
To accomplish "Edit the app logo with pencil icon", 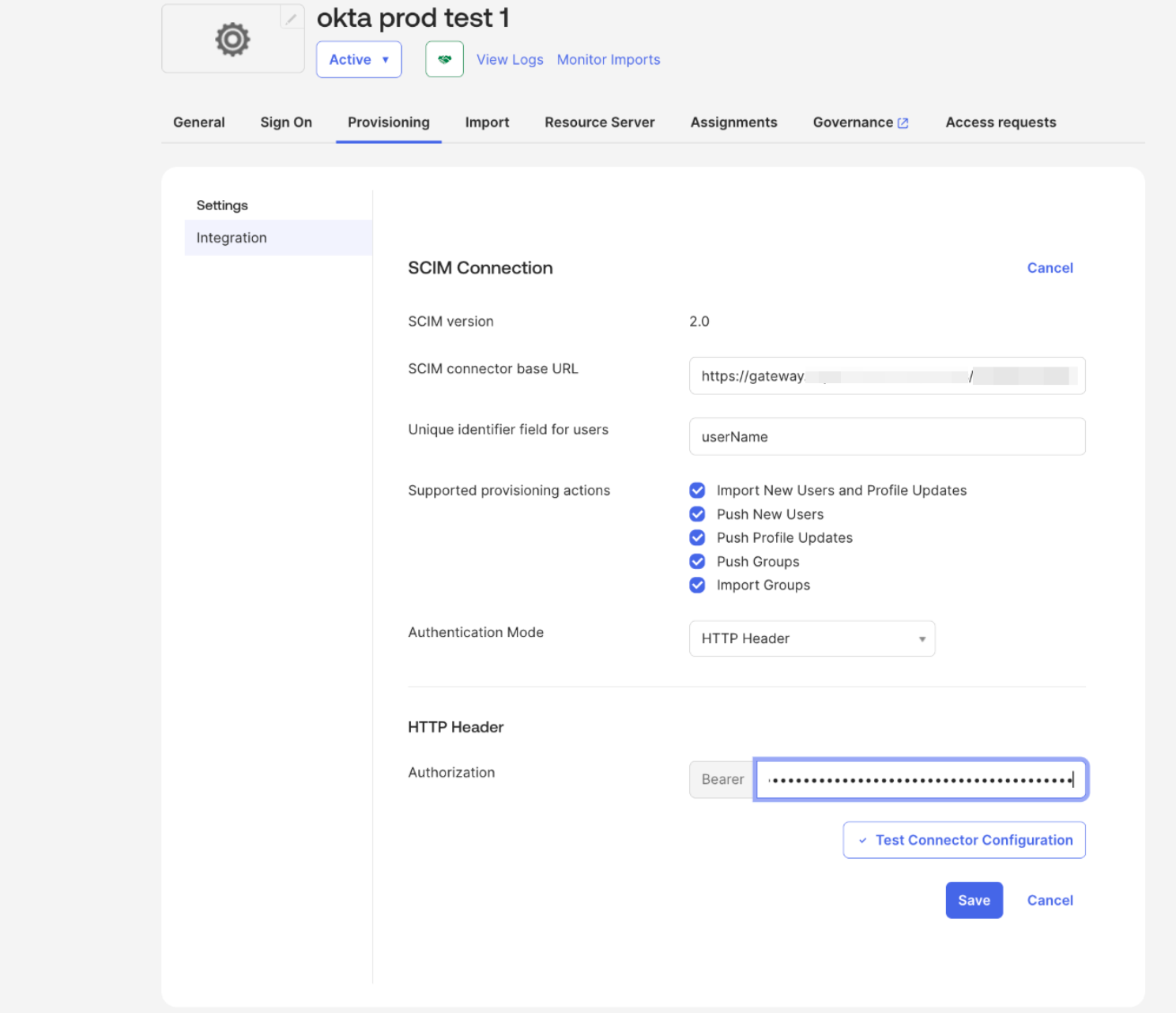I will pos(292,17).
